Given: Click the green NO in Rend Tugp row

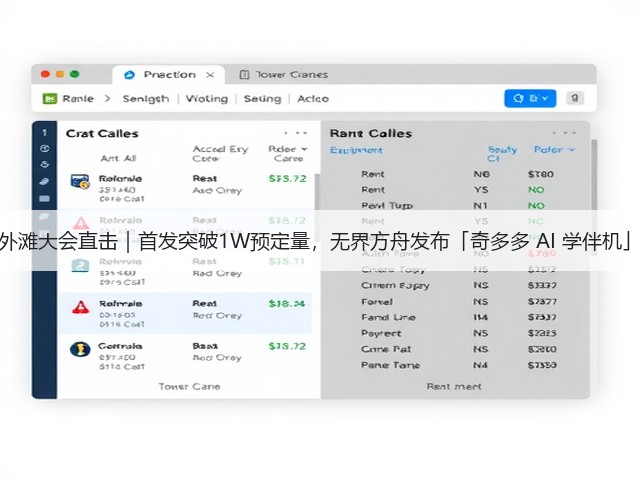Looking at the screenshot, I should pyautogui.click(x=536, y=206).
